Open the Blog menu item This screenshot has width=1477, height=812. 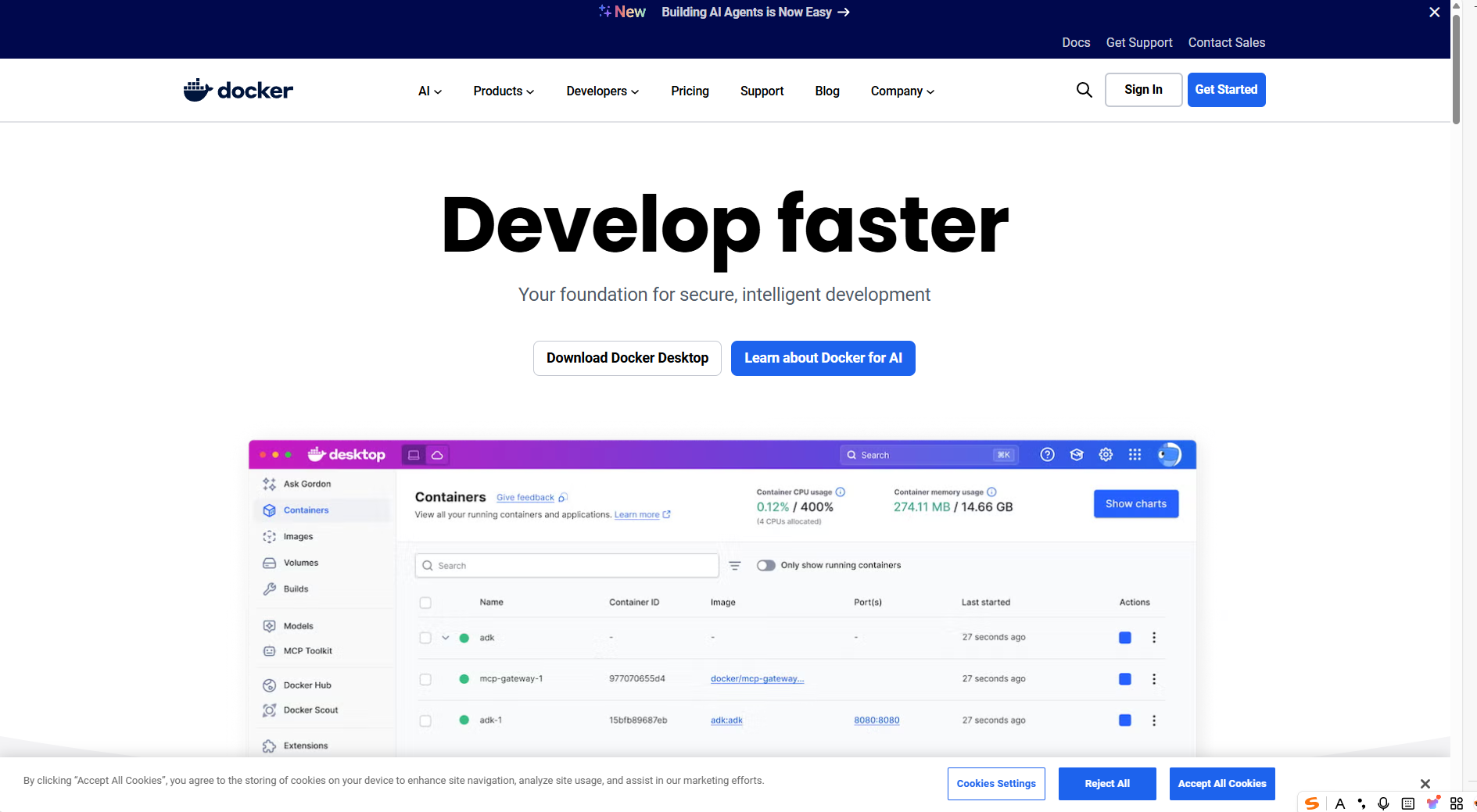coord(826,91)
